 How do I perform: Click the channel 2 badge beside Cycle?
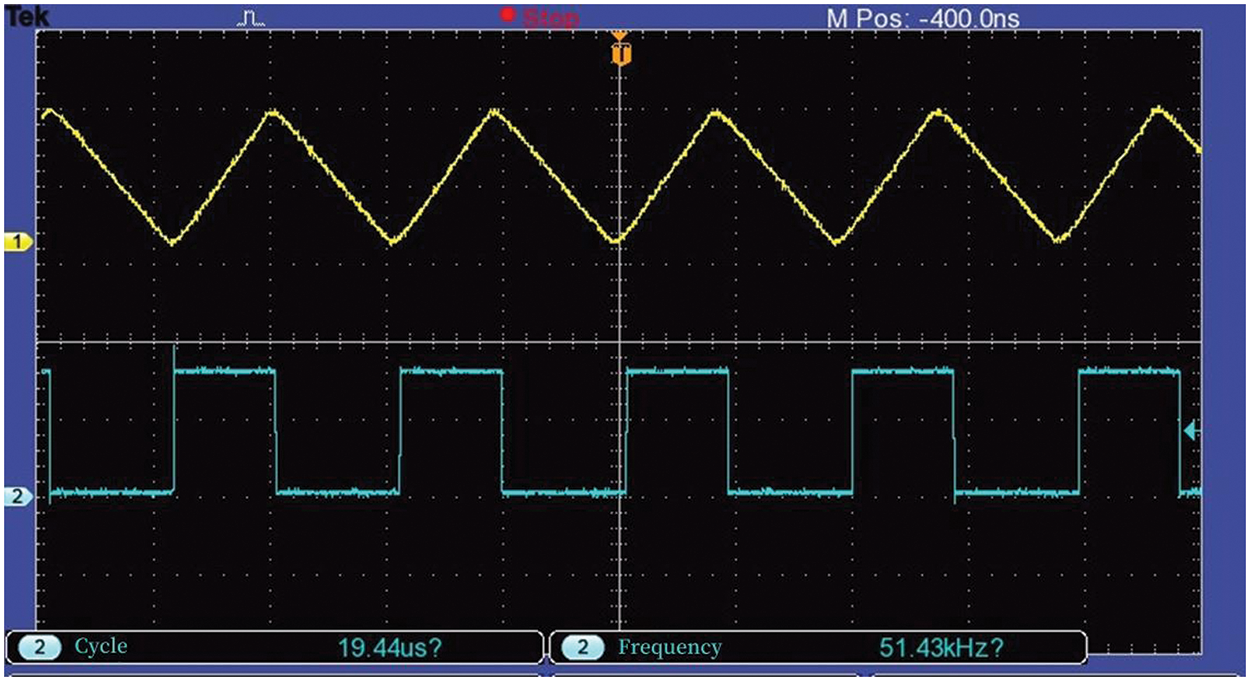tap(40, 648)
